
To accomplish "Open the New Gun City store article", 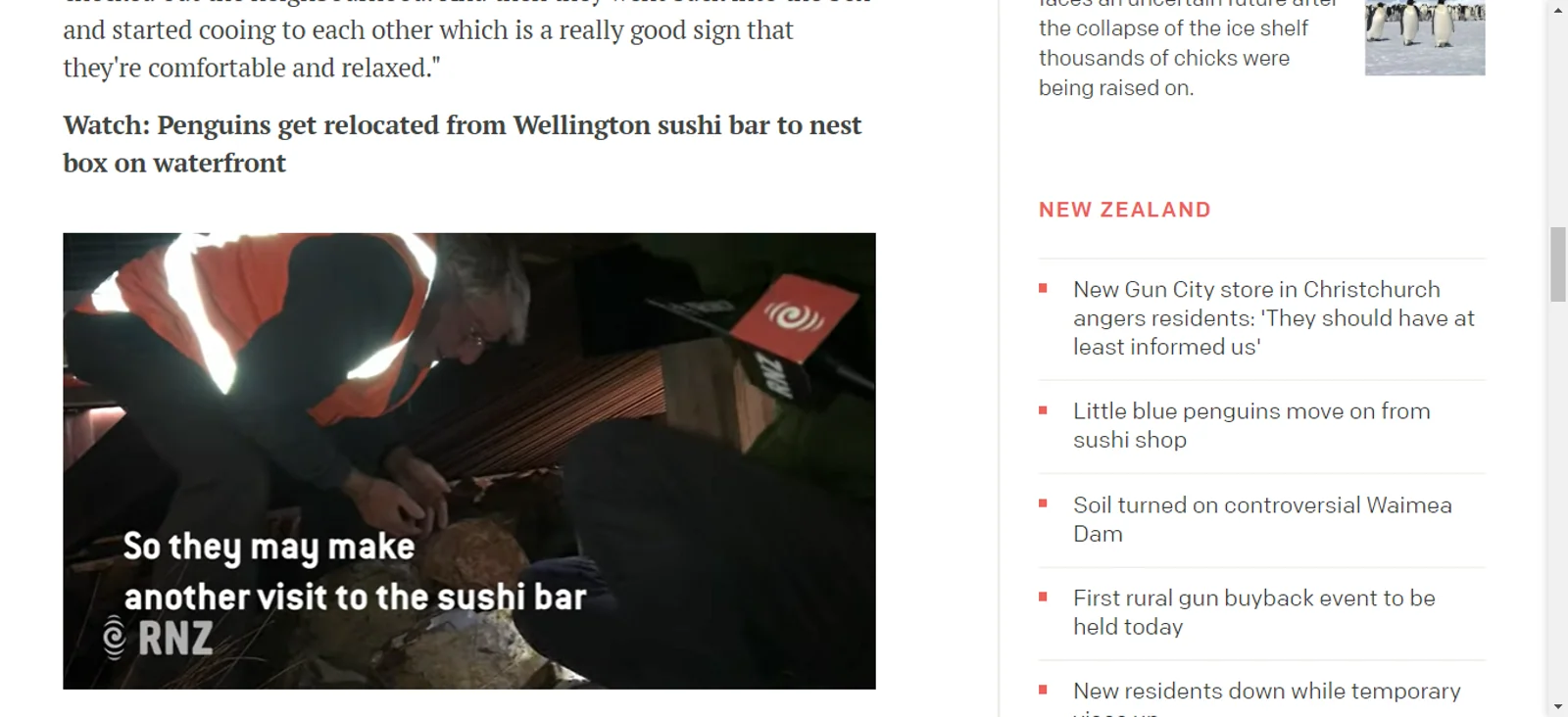I will point(1273,318).
